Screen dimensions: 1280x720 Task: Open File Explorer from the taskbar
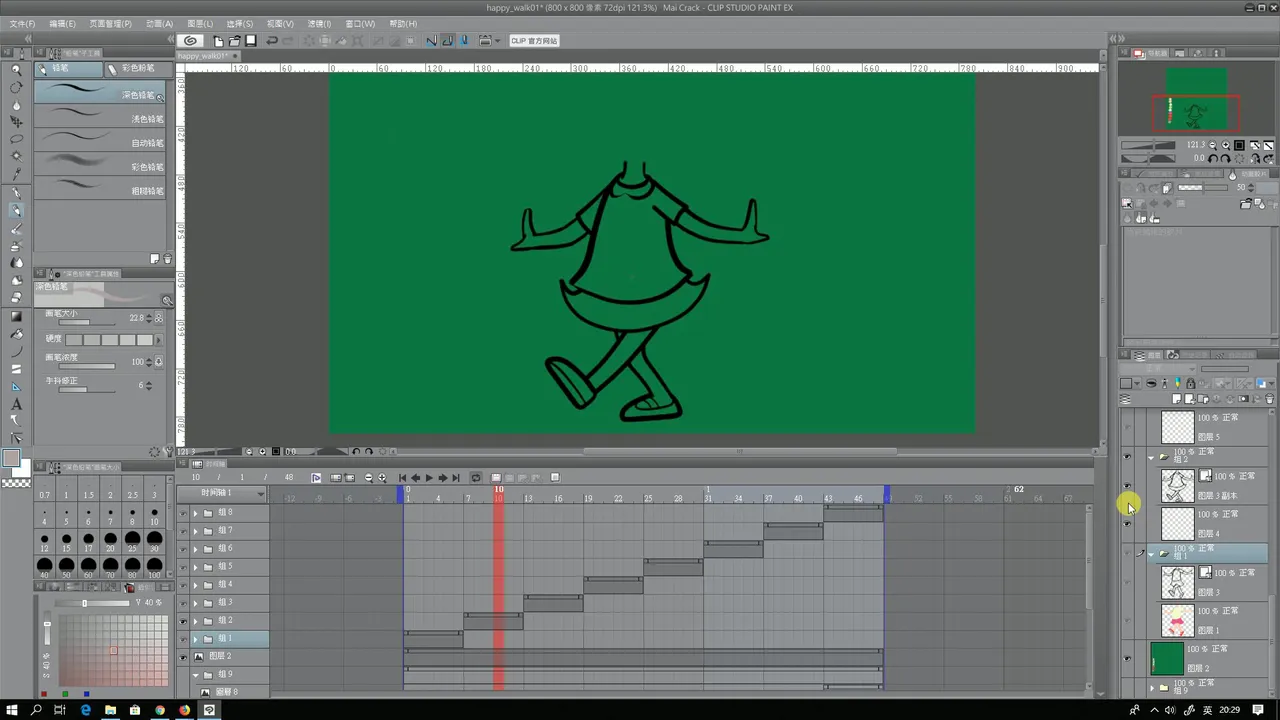pyautogui.click(x=110, y=710)
